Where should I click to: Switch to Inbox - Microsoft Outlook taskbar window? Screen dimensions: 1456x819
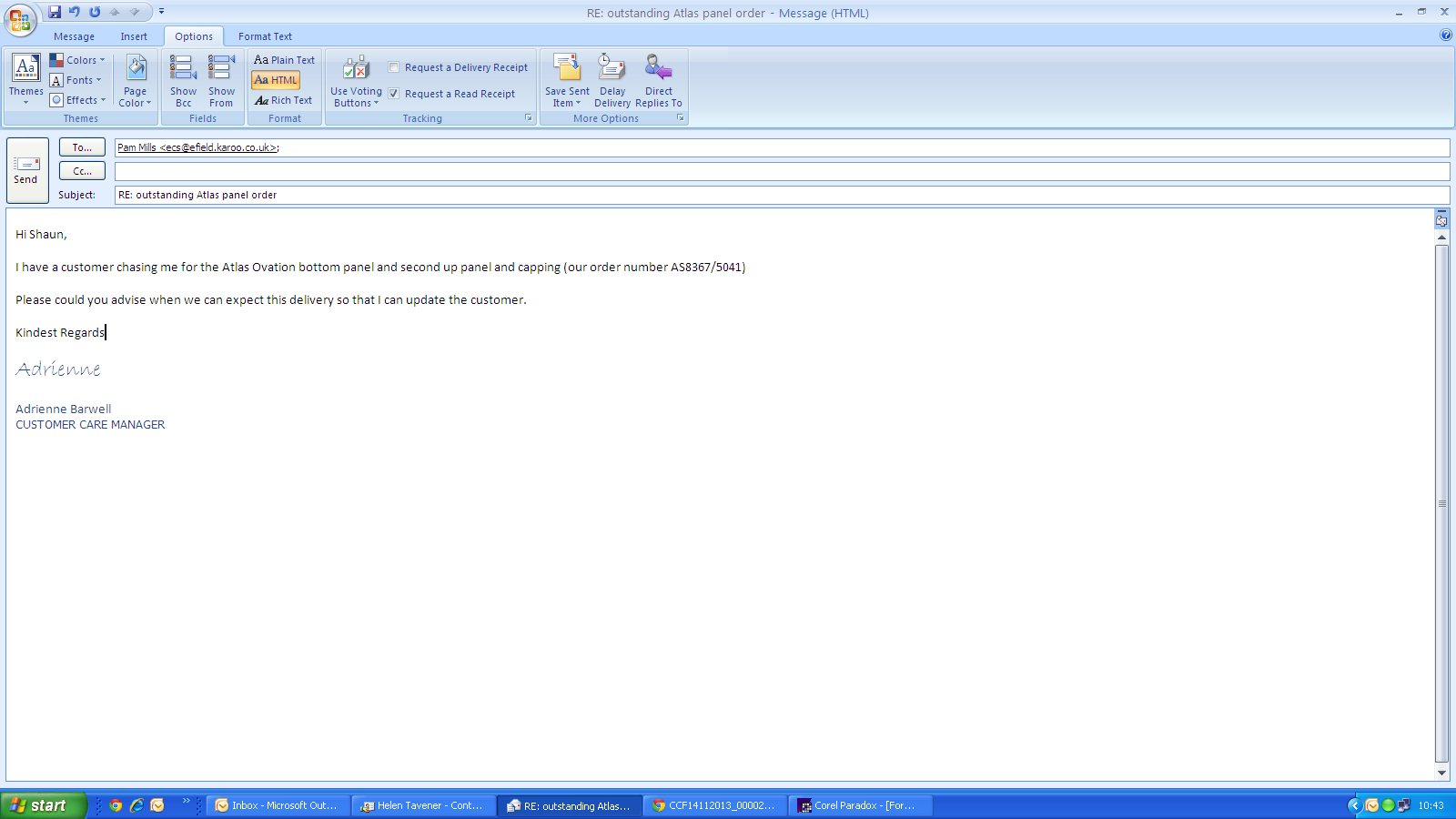pyautogui.click(x=278, y=805)
